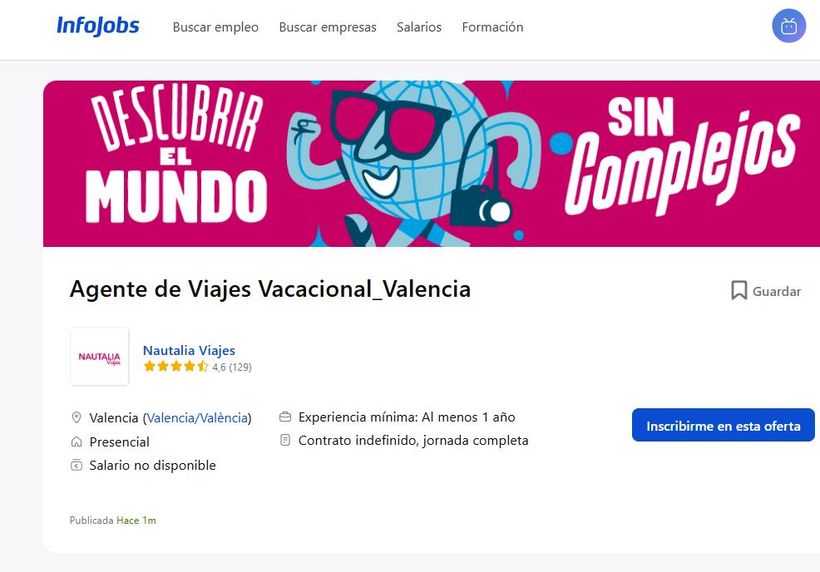Click the 4,6 (129) reviews count

[232, 367]
